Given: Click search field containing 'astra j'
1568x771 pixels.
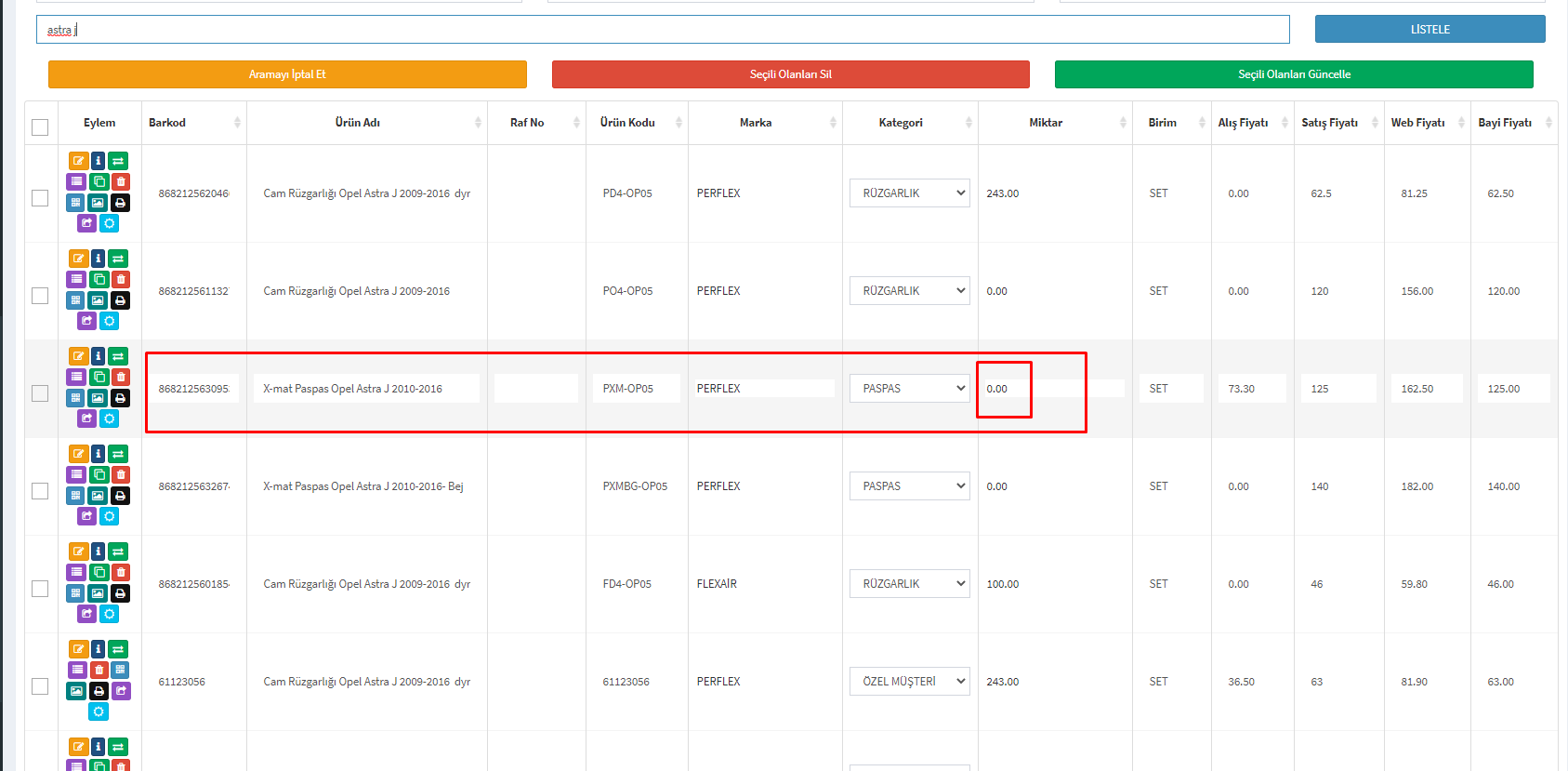Looking at the screenshot, I should pos(662,30).
